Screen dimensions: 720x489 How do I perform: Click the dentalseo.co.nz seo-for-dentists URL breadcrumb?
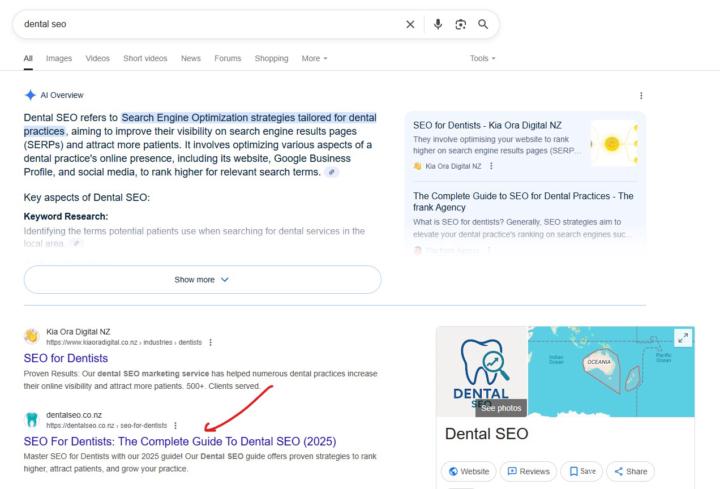pyautogui.click(x=107, y=426)
